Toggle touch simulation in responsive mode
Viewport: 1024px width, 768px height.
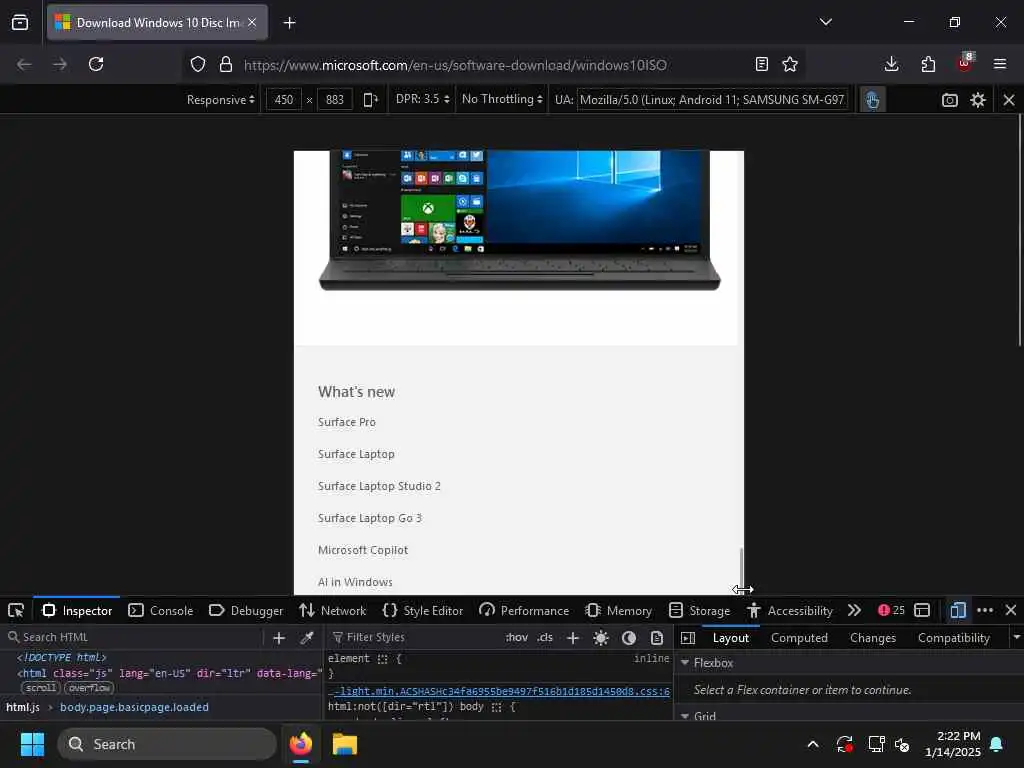click(872, 100)
